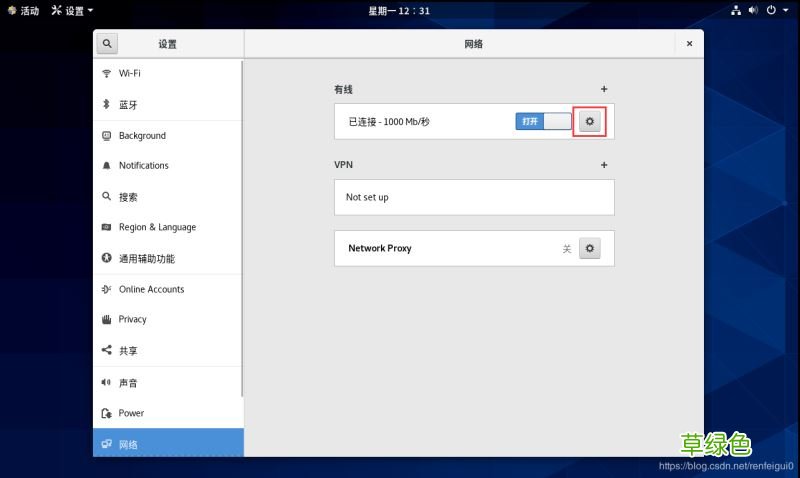Click the accessibility icon beside 通用辅助功能
The height and width of the screenshot is (478, 800).
(x=106, y=258)
